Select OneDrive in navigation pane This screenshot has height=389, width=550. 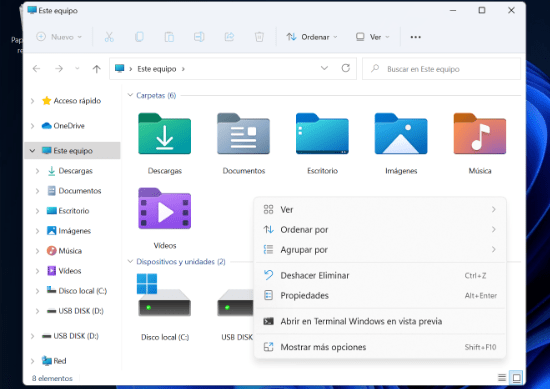coord(69,126)
